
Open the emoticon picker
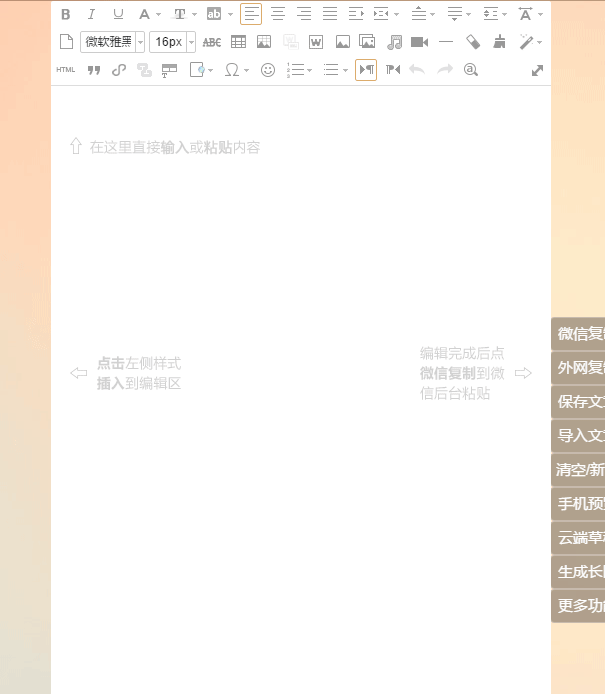[x=268, y=70]
